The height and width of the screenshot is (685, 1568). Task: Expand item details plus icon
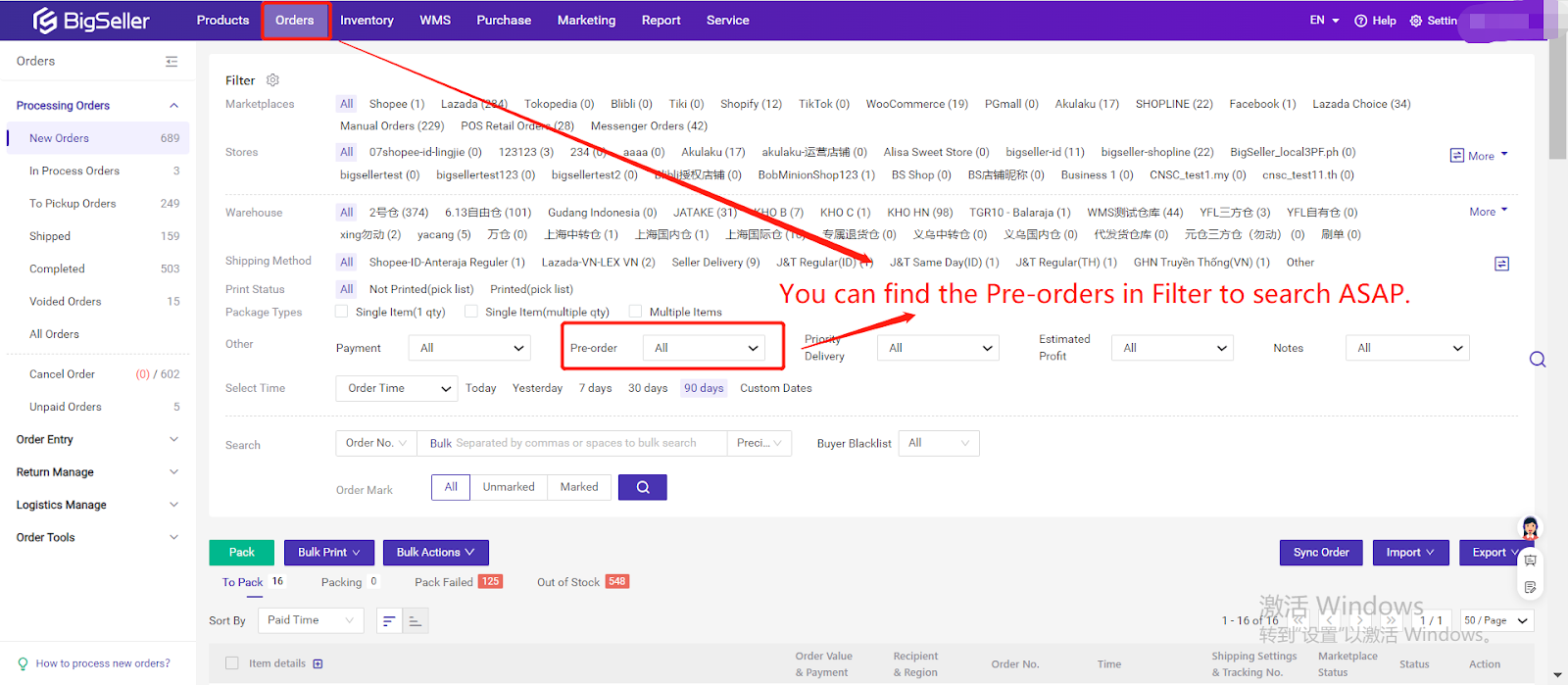318,663
